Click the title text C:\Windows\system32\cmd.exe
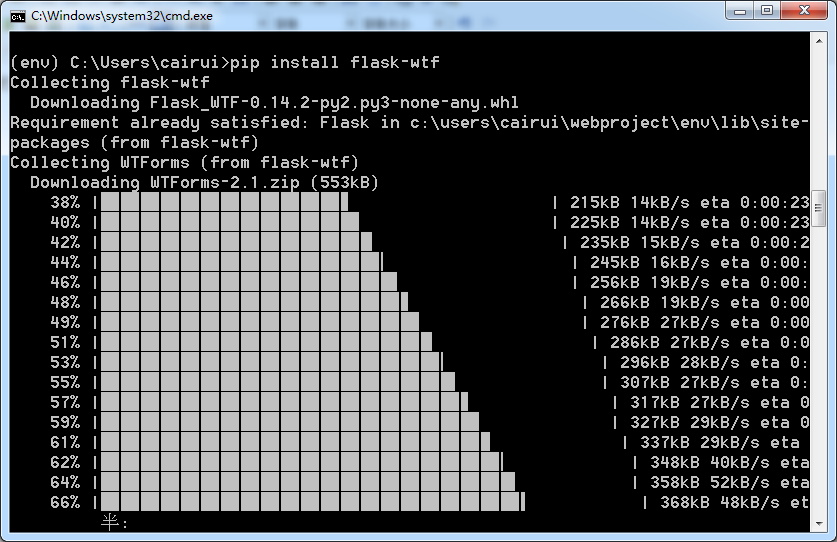The image size is (837, 542). click(122, 16)
